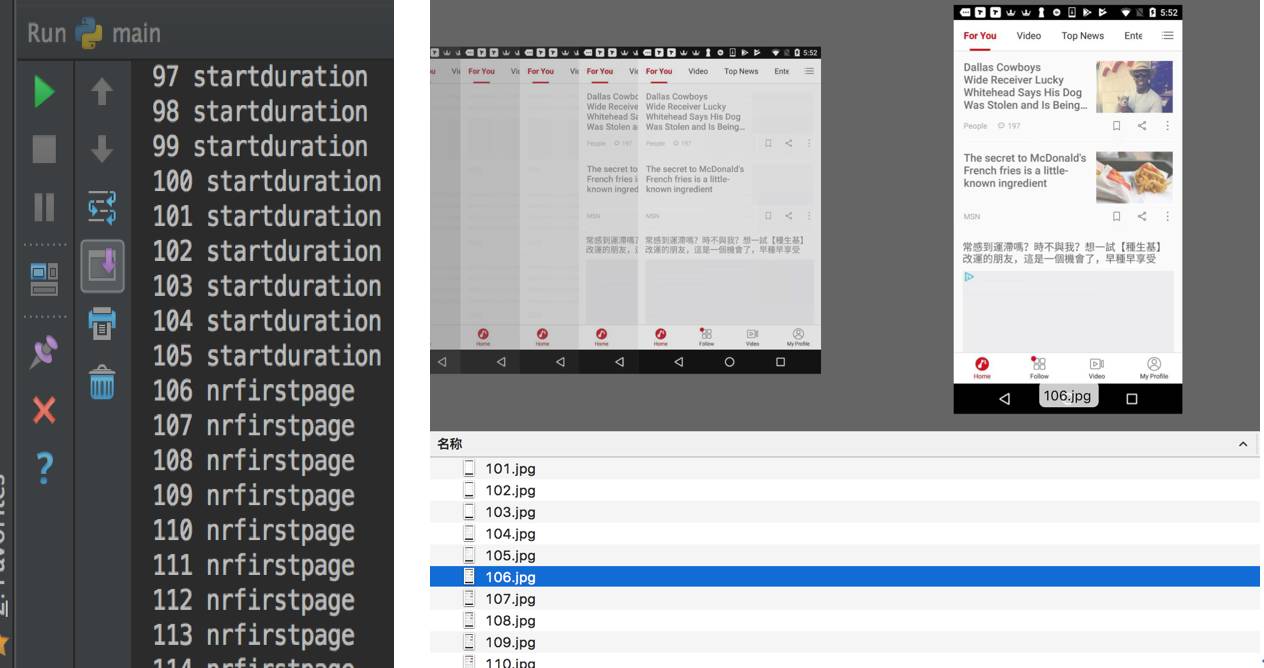Click the 名称 column header
The image size is (1264, 668).
coord(450,444)
